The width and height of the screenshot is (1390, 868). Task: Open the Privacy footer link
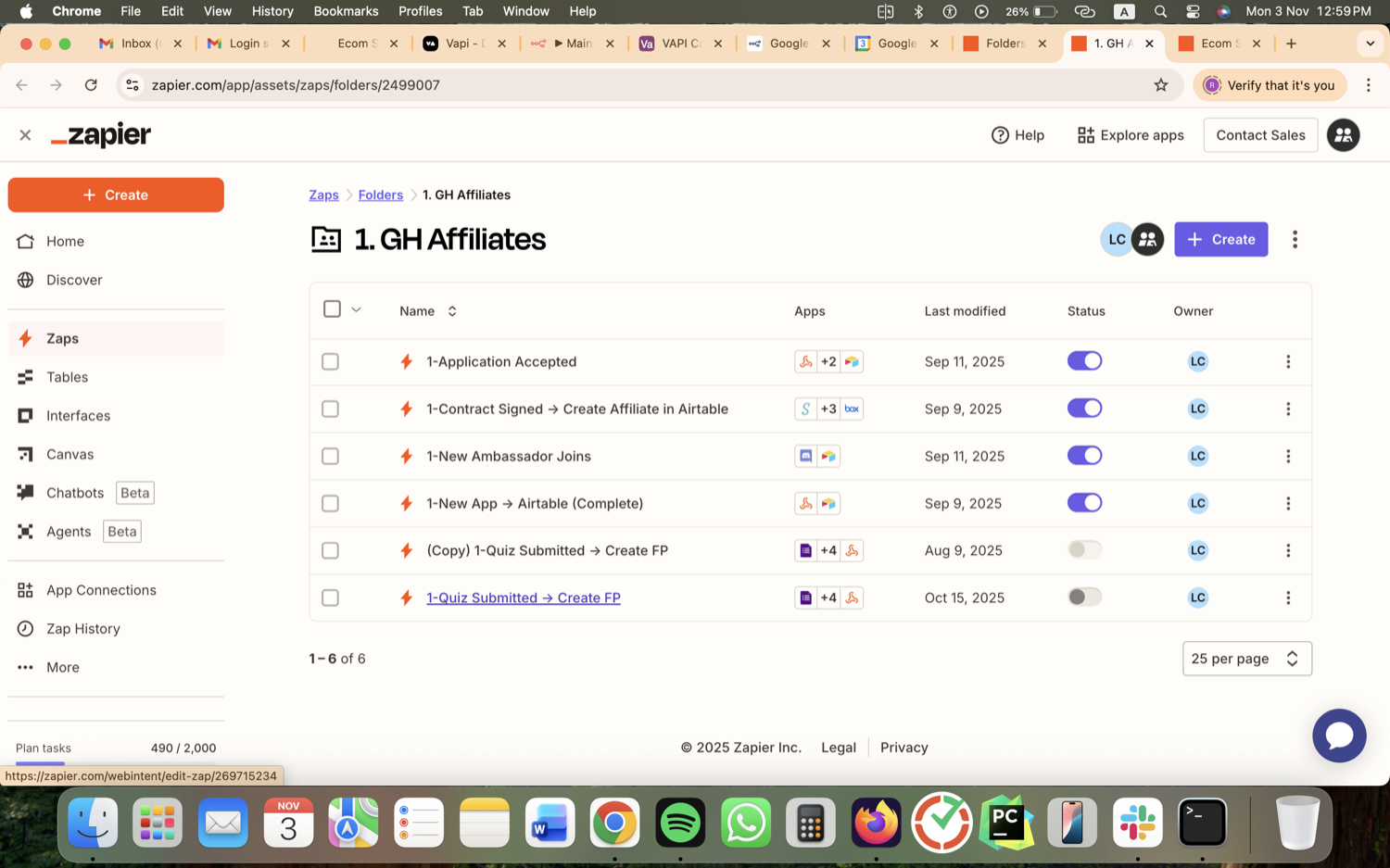click(x=903, y=748)
